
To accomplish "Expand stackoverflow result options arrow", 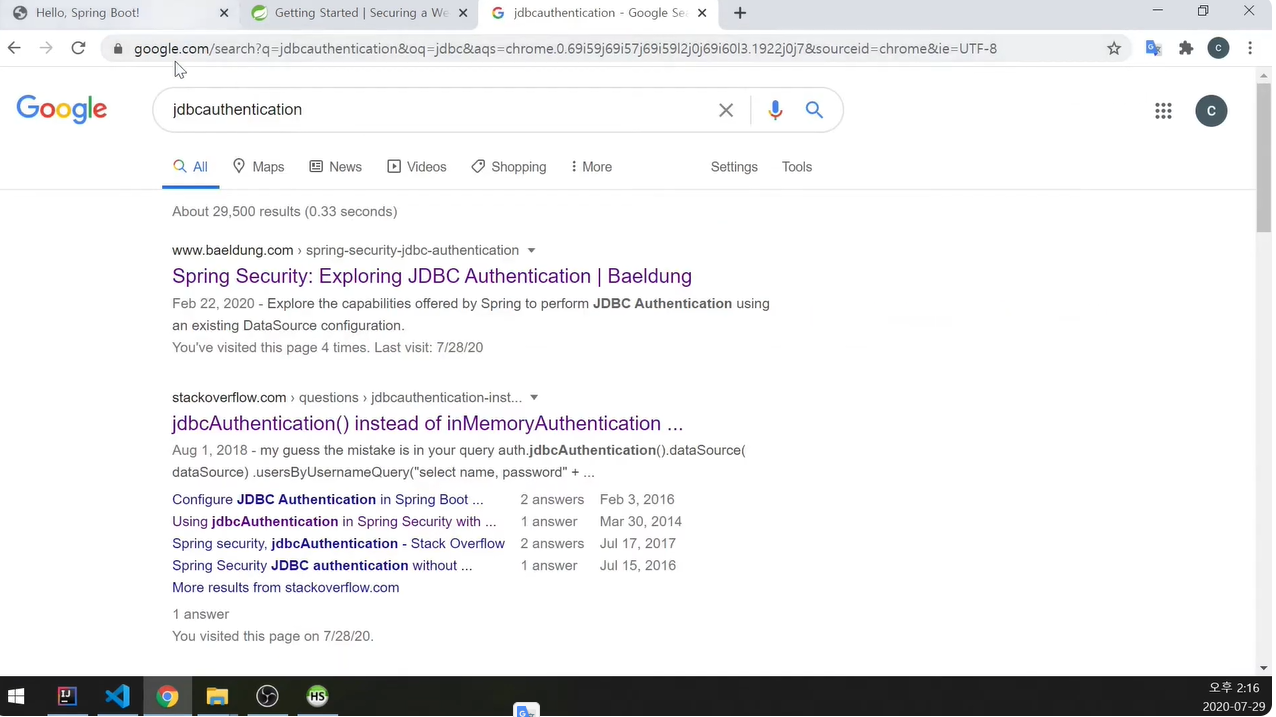I will coord(534,398).
